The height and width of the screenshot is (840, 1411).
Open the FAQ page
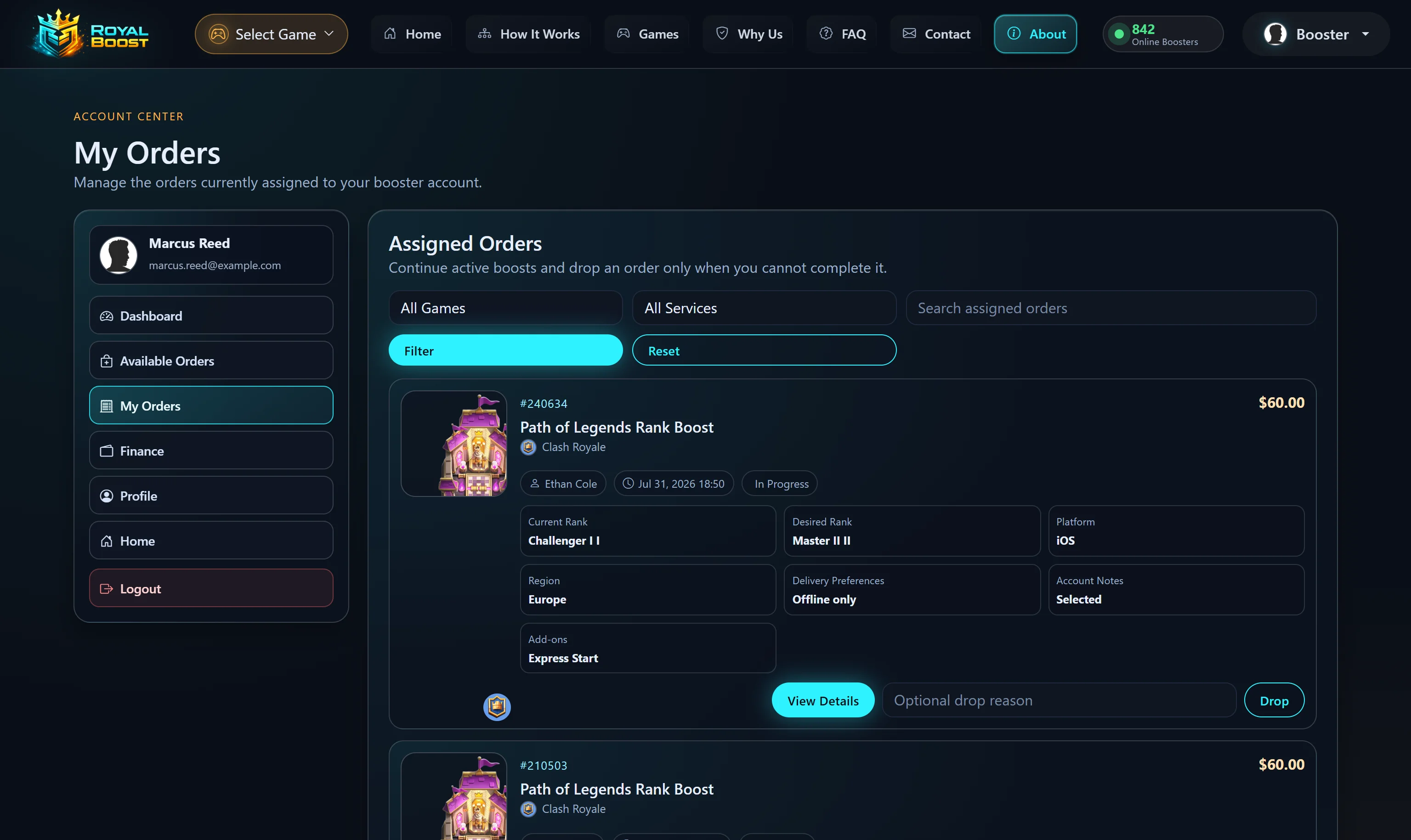click(843, 34)
